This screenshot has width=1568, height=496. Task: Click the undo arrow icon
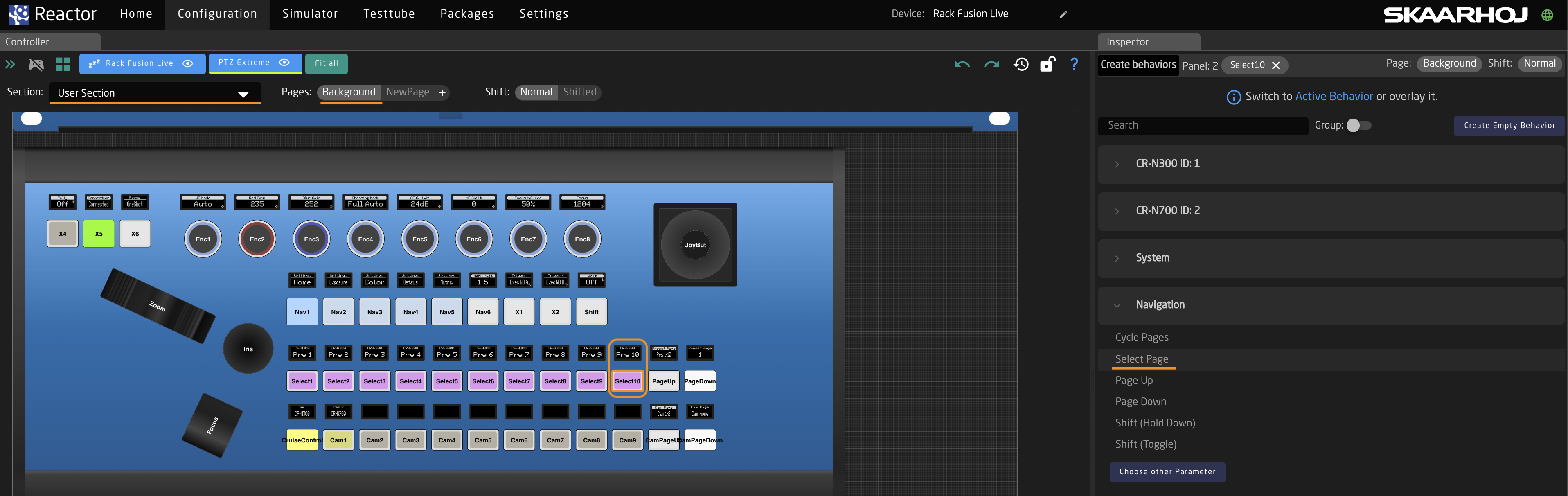(962, 64)
